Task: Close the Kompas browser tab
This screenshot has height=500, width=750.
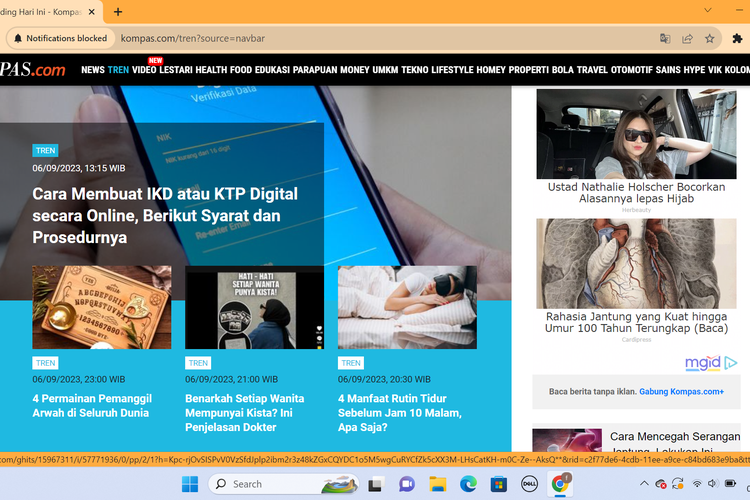Action: (x=92, y=12)
